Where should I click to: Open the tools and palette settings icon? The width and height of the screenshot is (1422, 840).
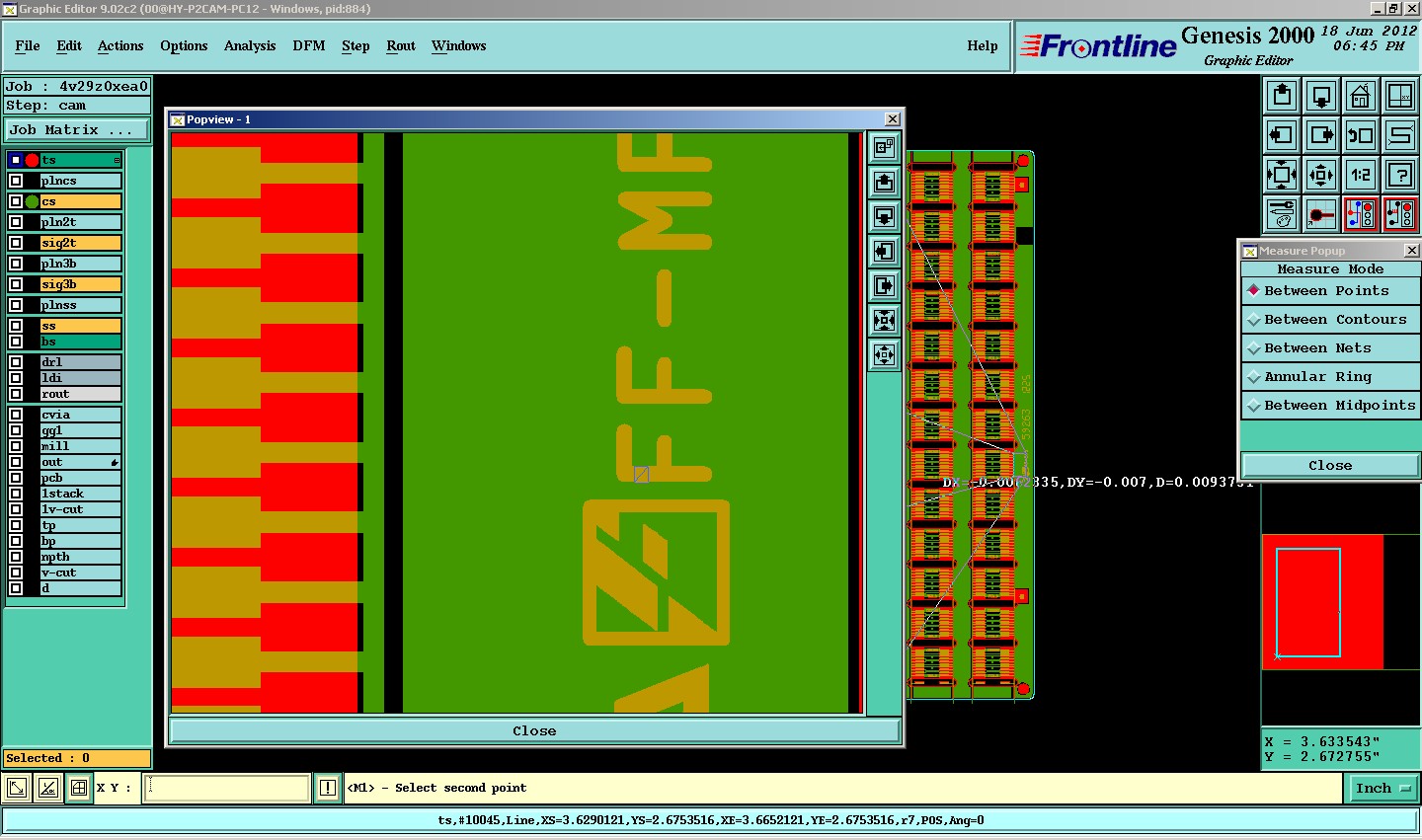tap(1282, 214)
